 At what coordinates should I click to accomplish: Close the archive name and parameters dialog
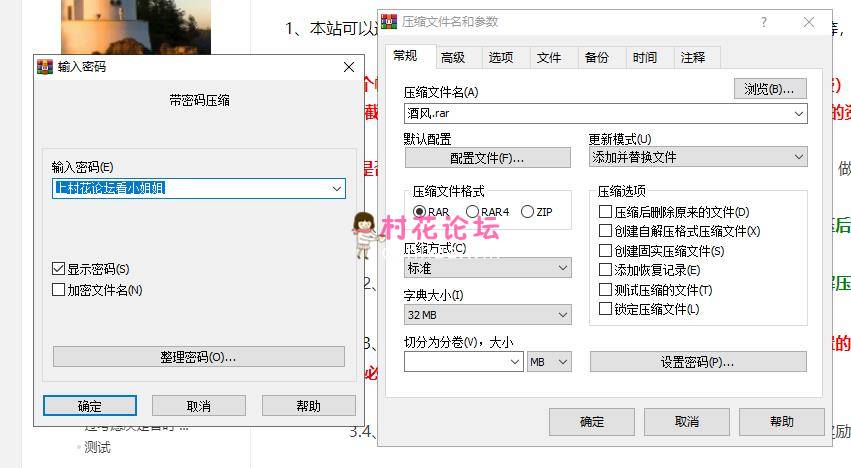808,22
